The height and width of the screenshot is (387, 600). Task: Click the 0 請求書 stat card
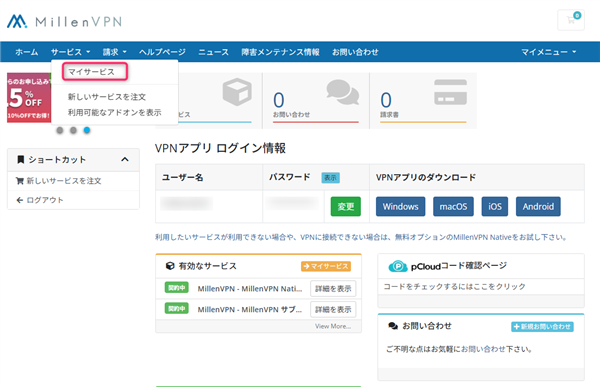tap(423, 101)
